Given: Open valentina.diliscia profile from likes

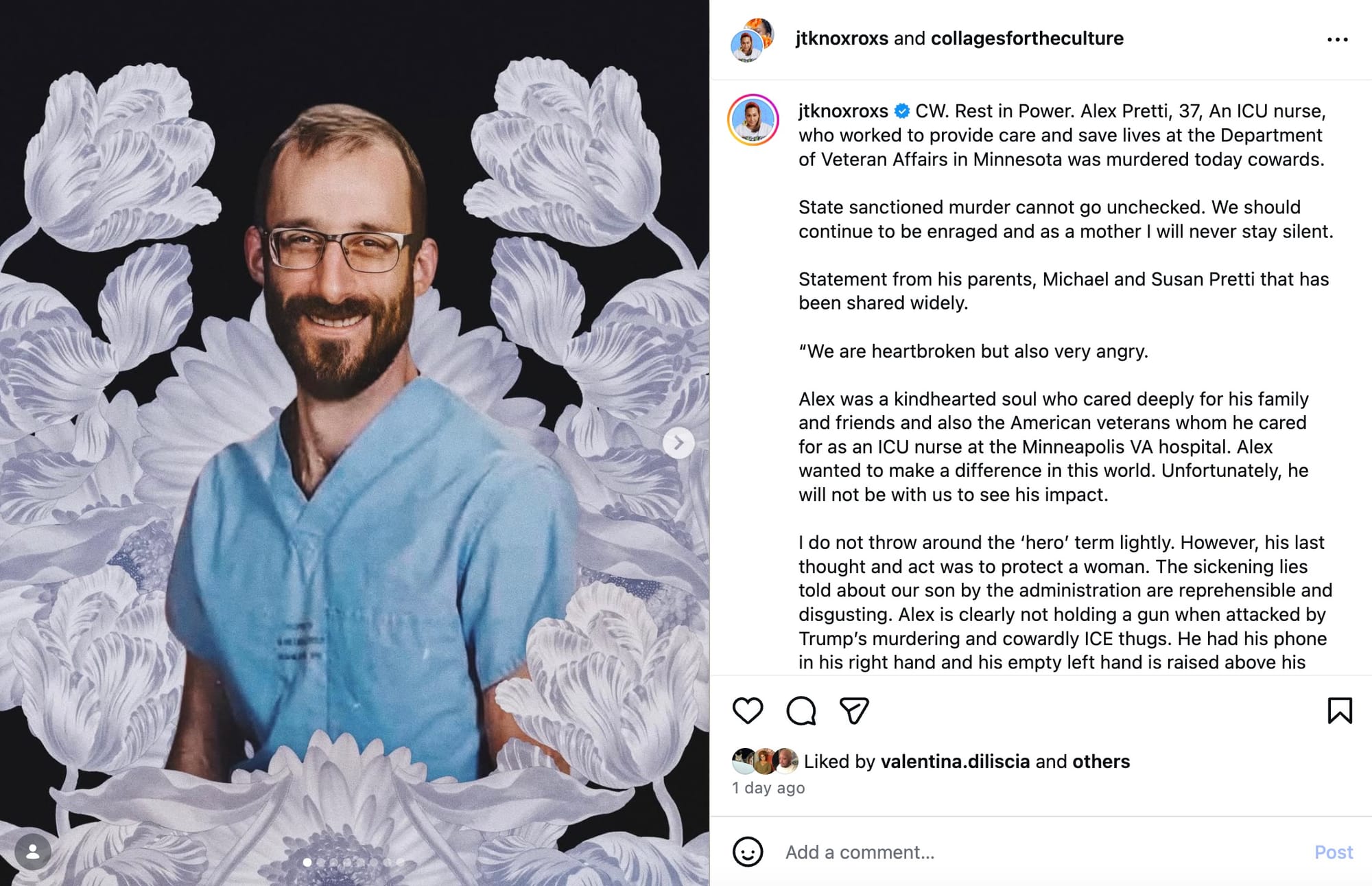Looking at the screenshot, I should (x=955, y=761).
